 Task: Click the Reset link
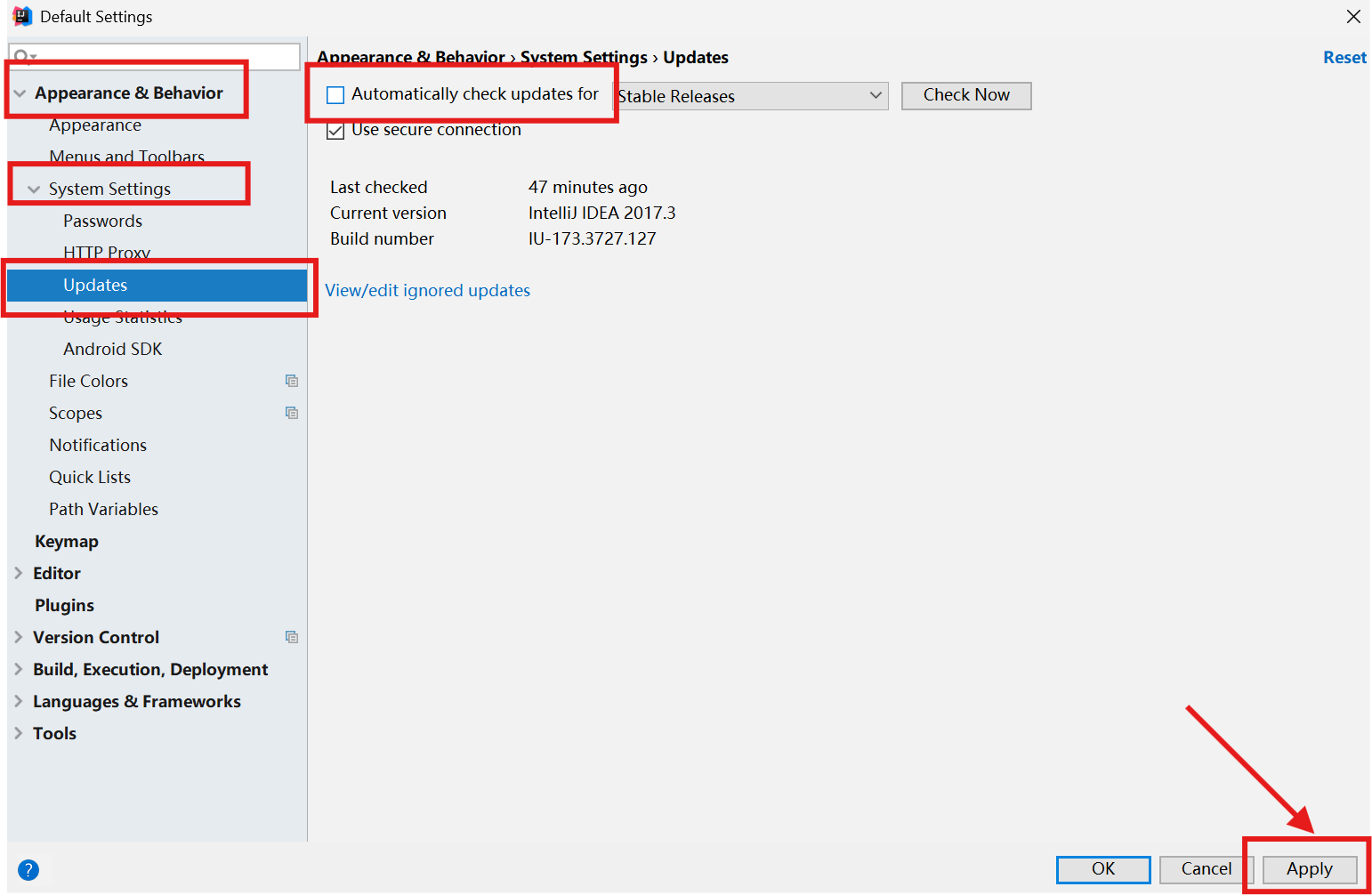click(x=1344, y=57)
